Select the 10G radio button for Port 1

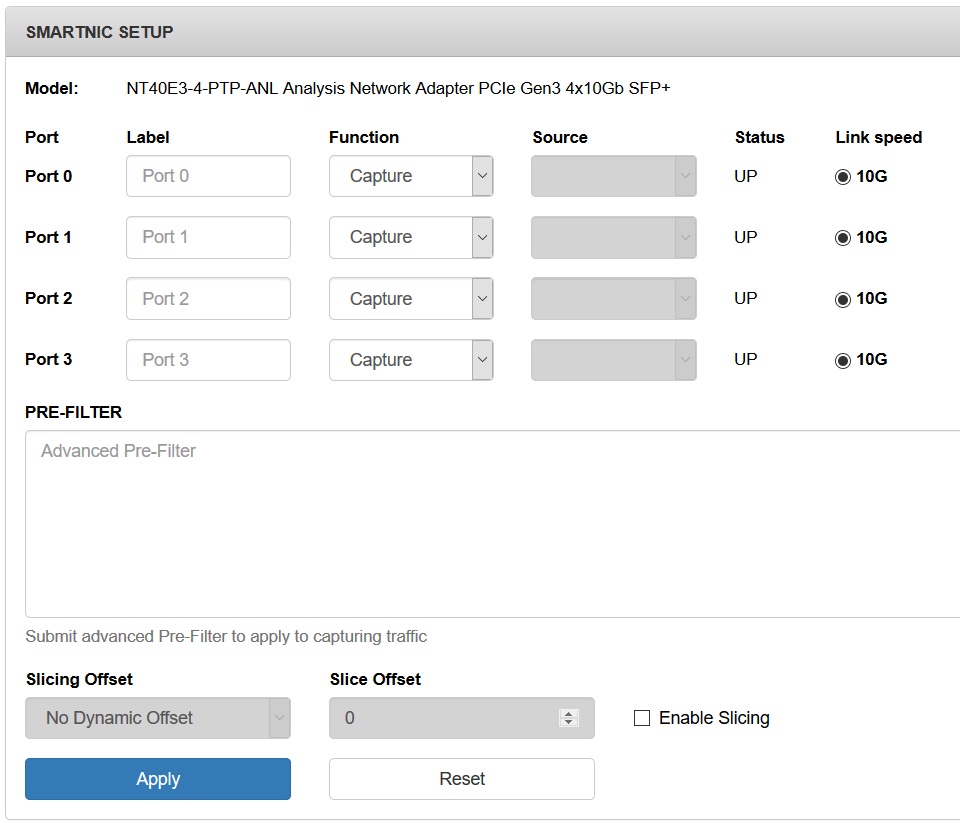point(842,238)
